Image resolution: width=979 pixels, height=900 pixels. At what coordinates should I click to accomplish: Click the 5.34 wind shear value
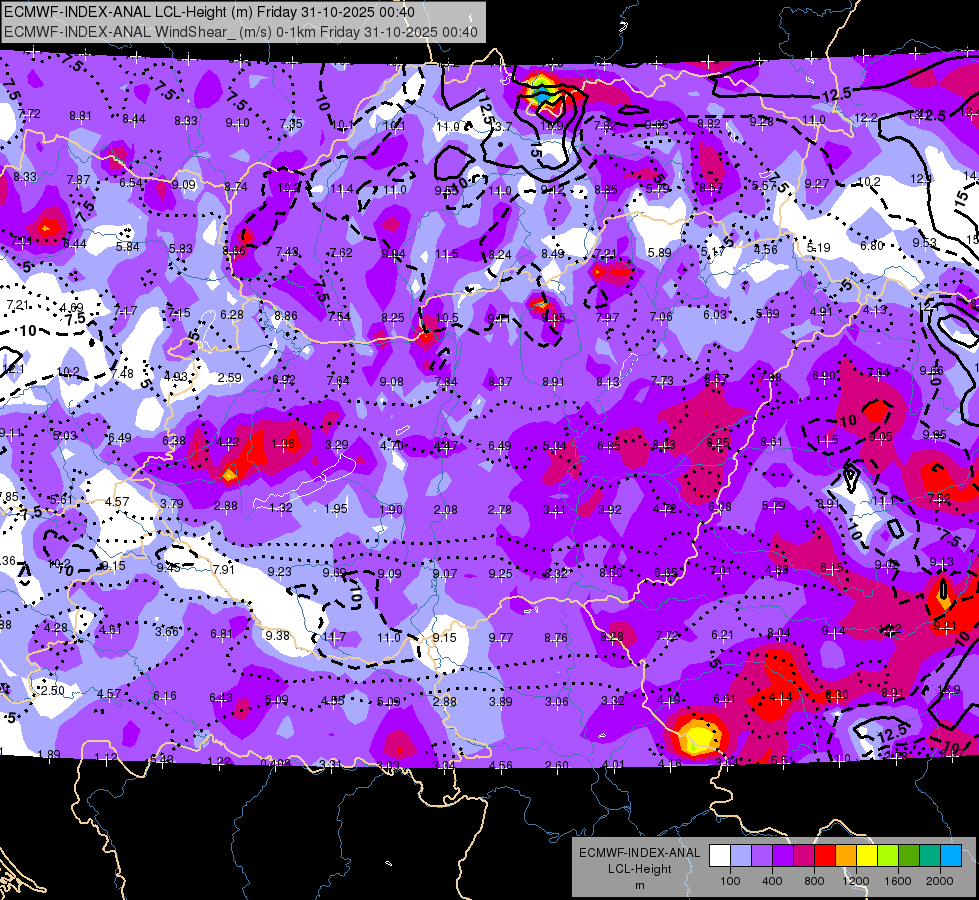click(554, 445)
